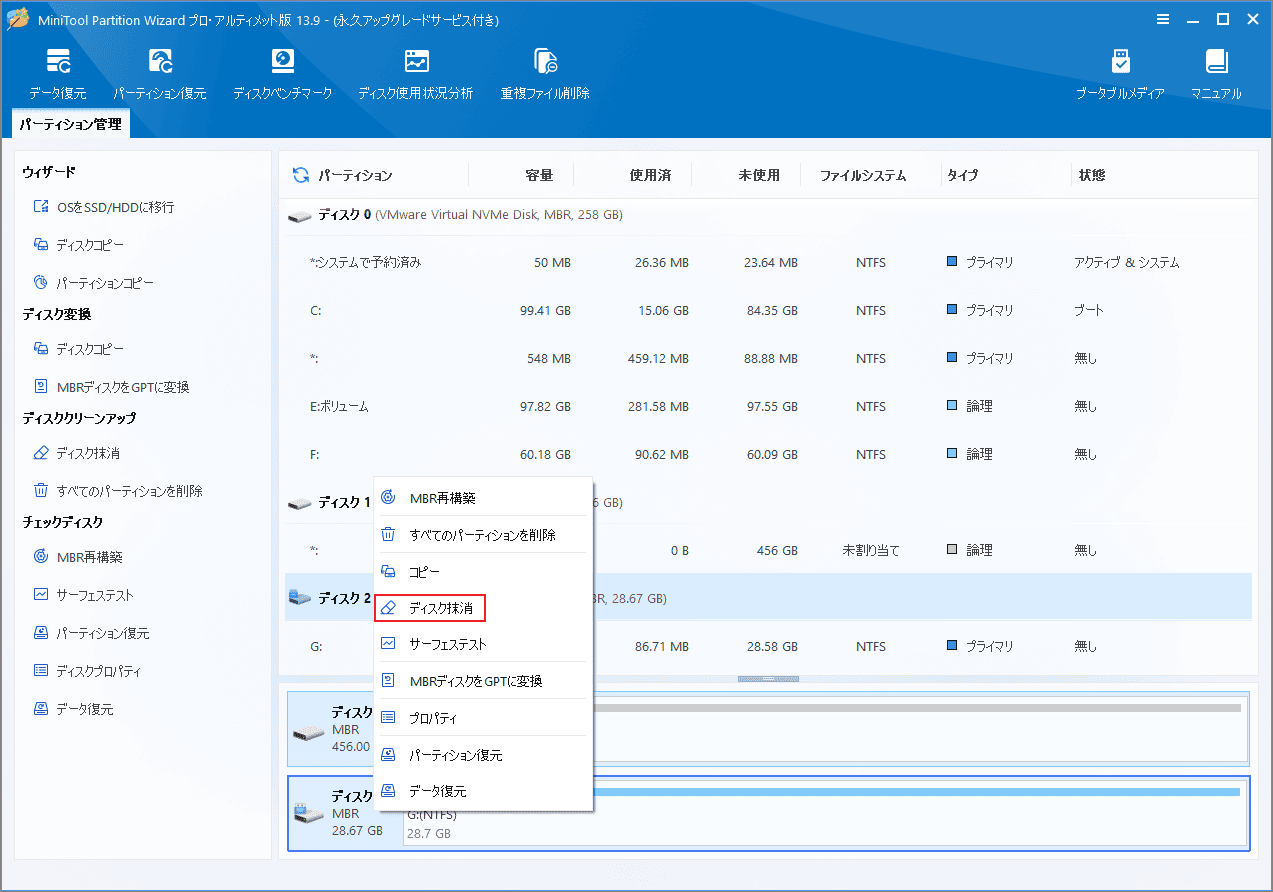Create ブータブルメディア
The width and height of the screenshot is (1273, 892).
[1120, 74]
